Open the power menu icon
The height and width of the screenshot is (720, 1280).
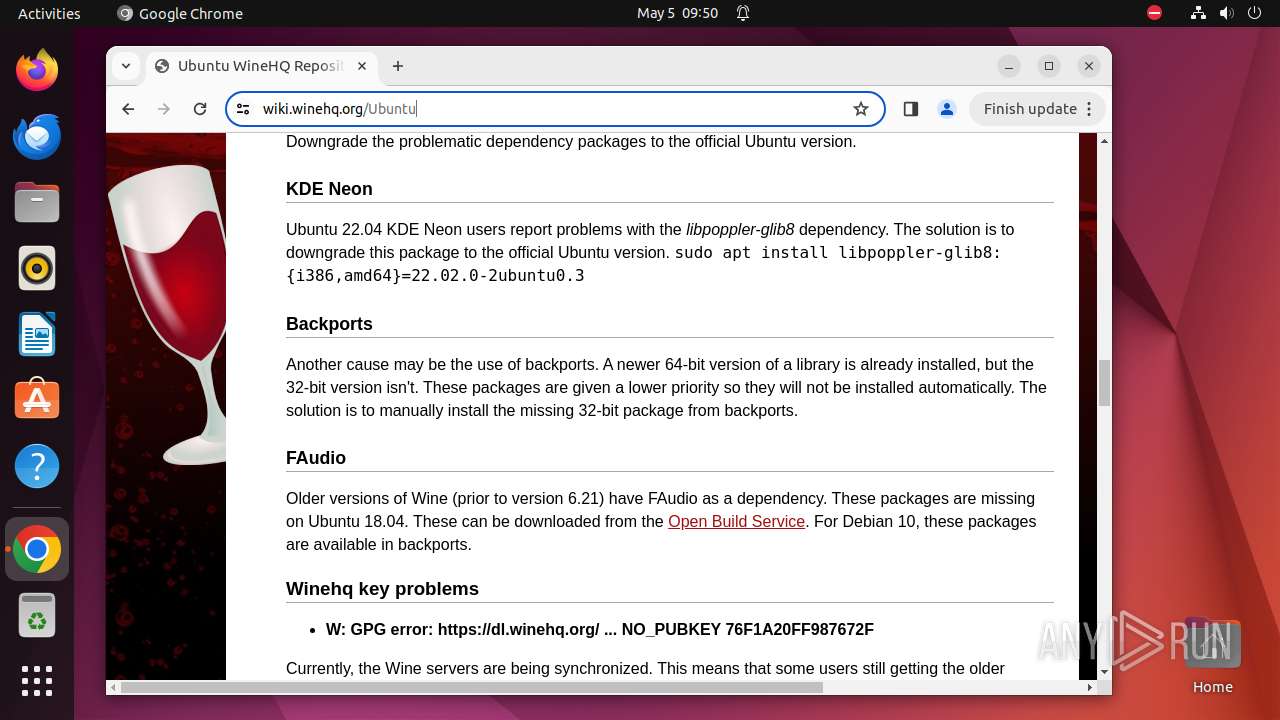[1255, 13]
